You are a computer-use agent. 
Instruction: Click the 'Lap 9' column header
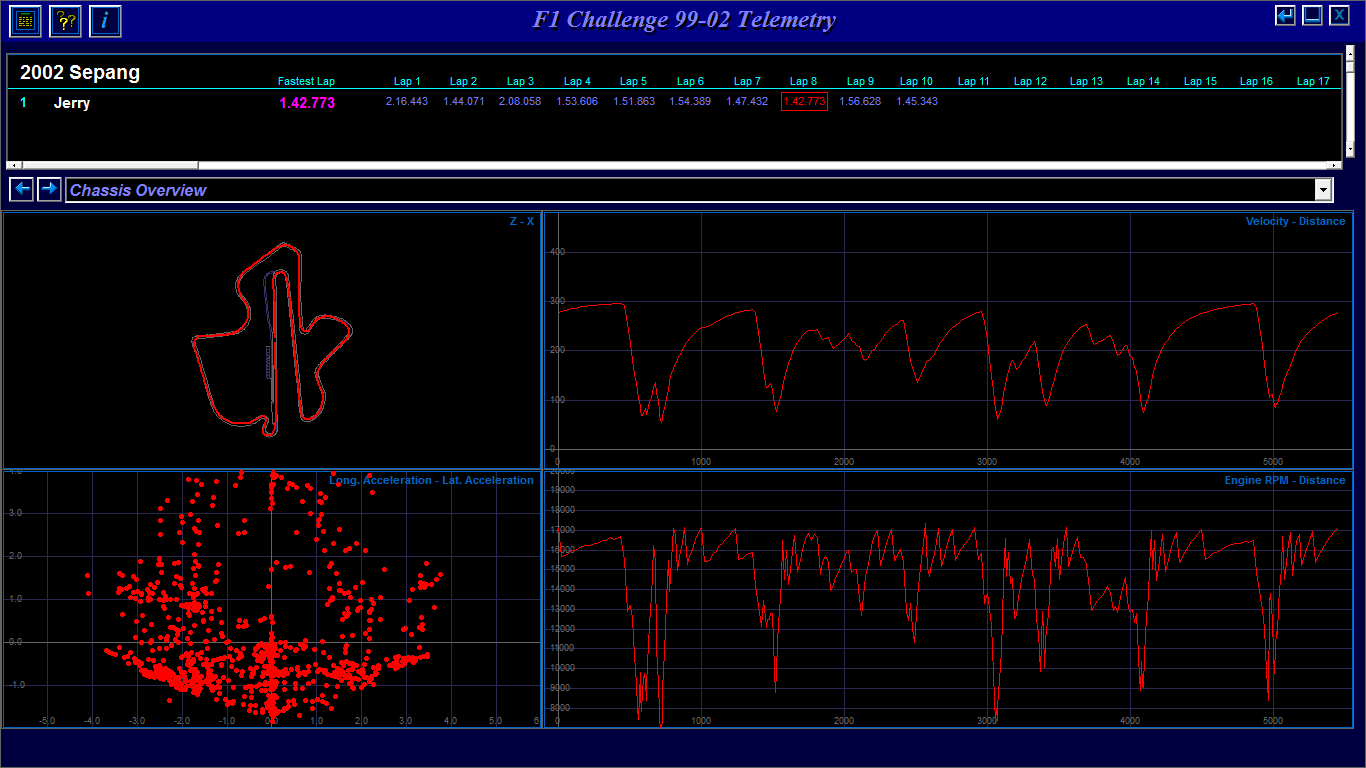click(860, 82)
